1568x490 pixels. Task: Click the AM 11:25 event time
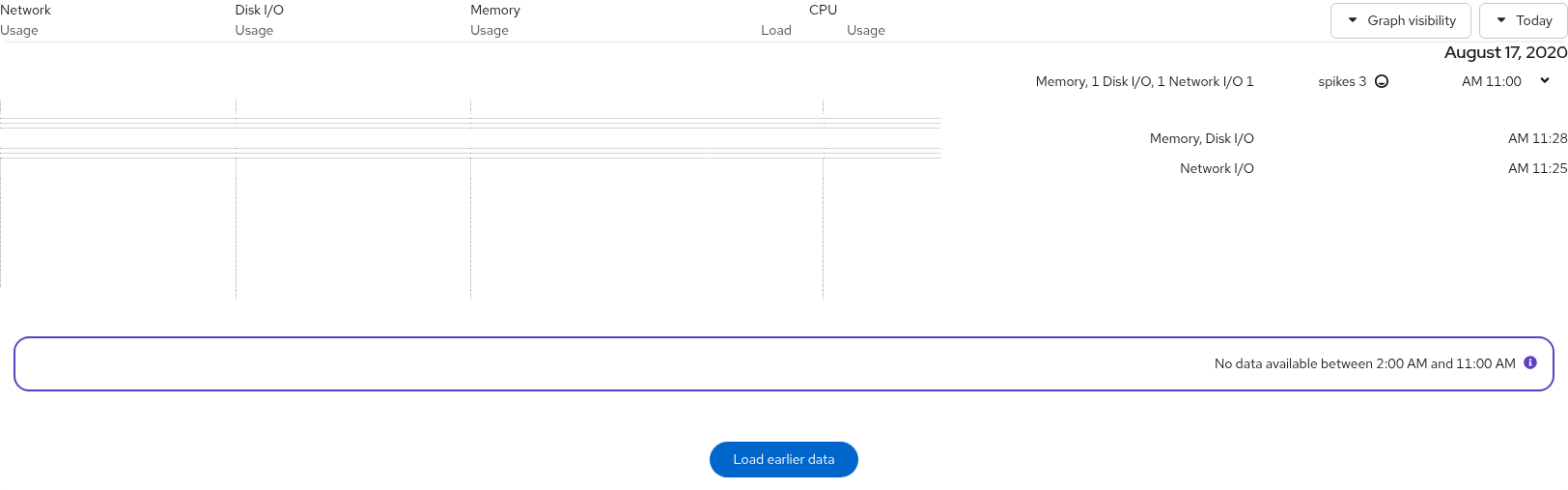[x=1538, y=168]
